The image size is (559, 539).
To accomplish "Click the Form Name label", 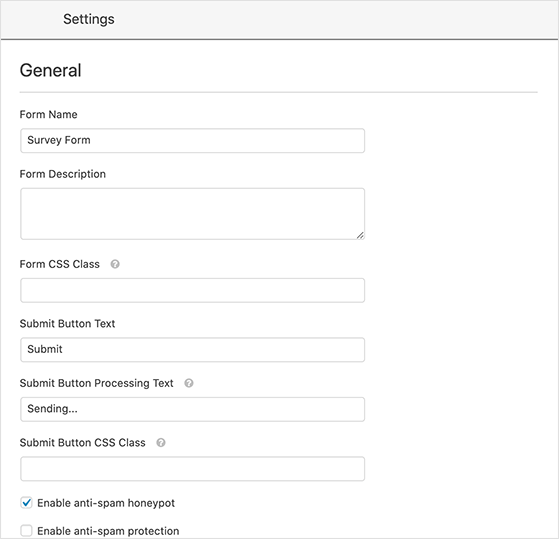I will 48,114.
